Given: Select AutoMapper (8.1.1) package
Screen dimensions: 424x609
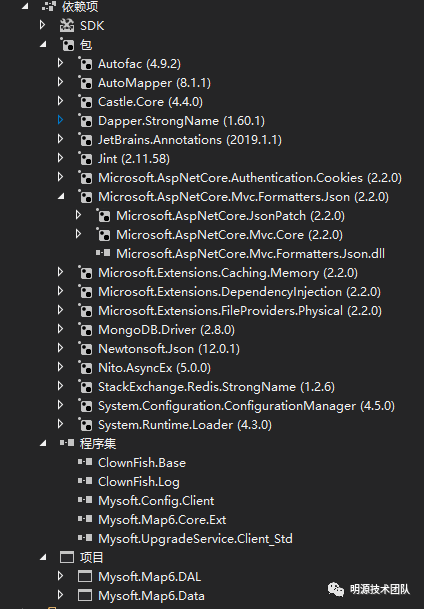Looking at the screenshot, I should click(x=155, y=83).
